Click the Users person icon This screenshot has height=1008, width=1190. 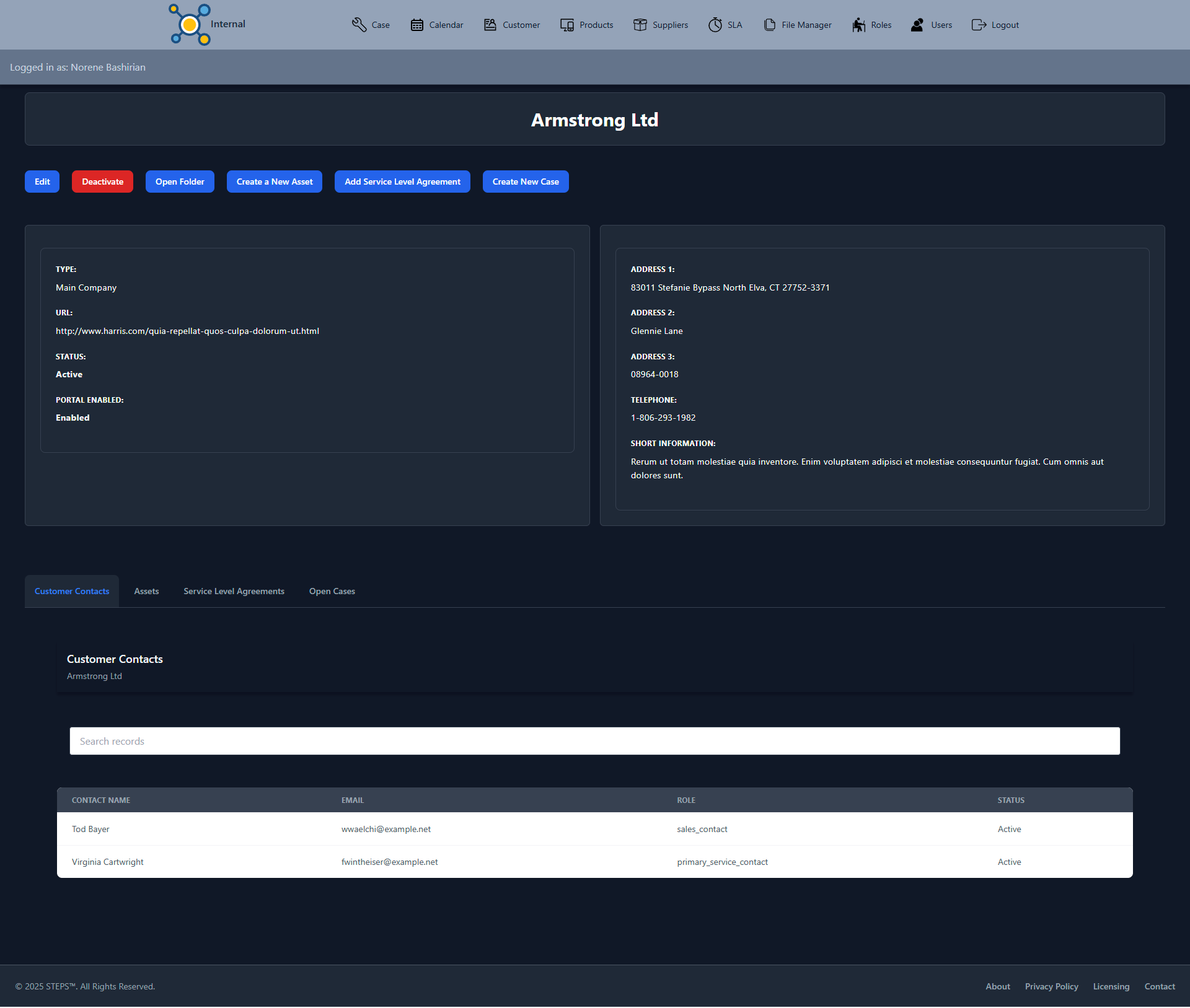917,25
